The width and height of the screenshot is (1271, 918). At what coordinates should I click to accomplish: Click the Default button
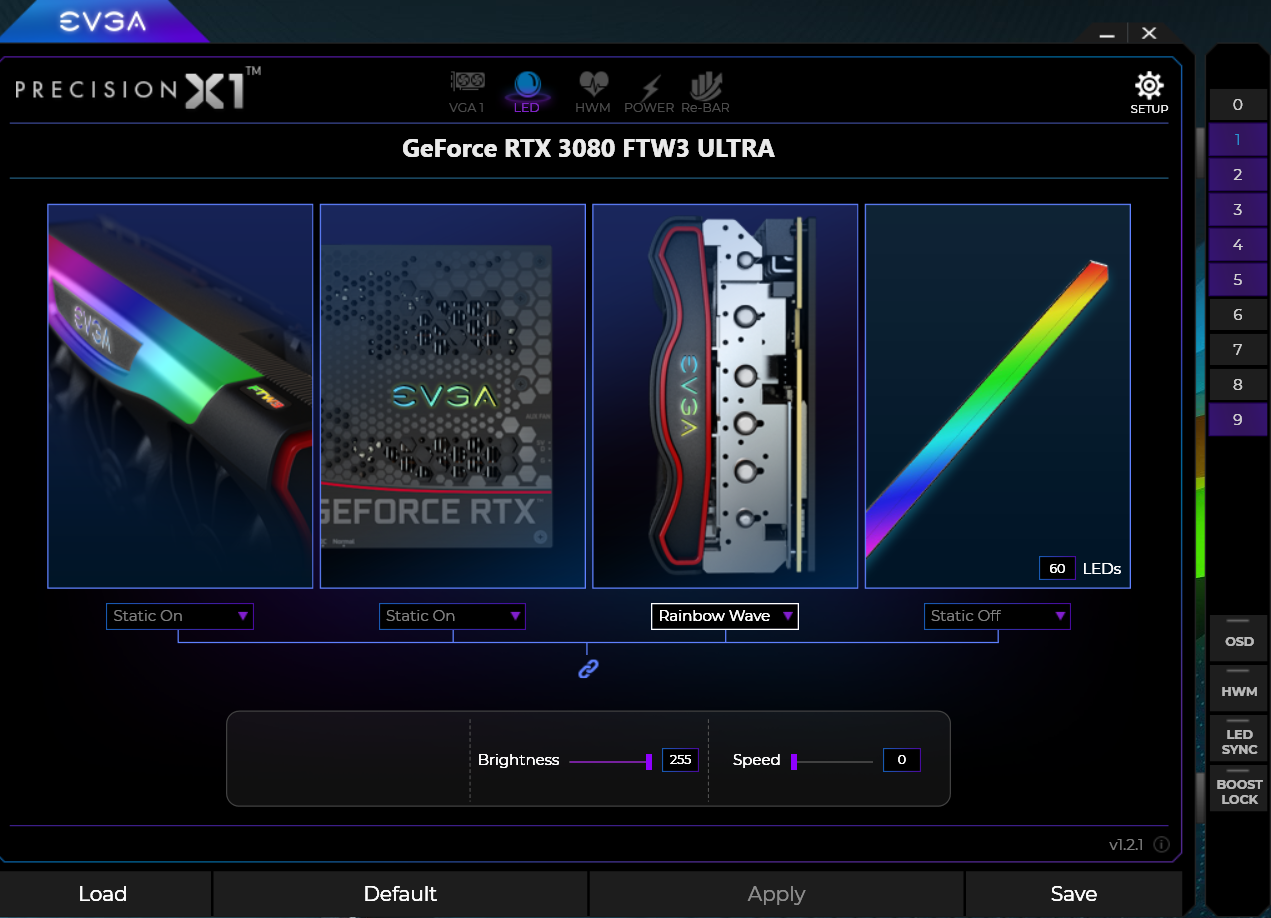(x=400, y=894)
